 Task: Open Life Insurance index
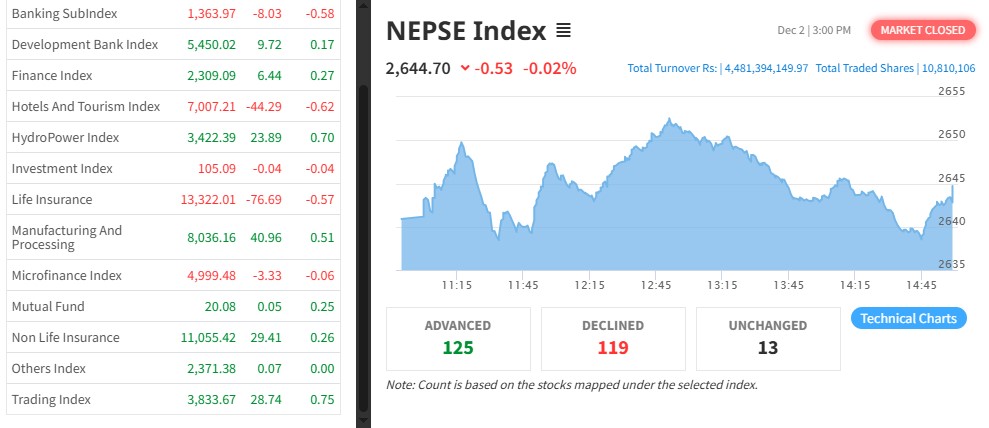(52, 199)
